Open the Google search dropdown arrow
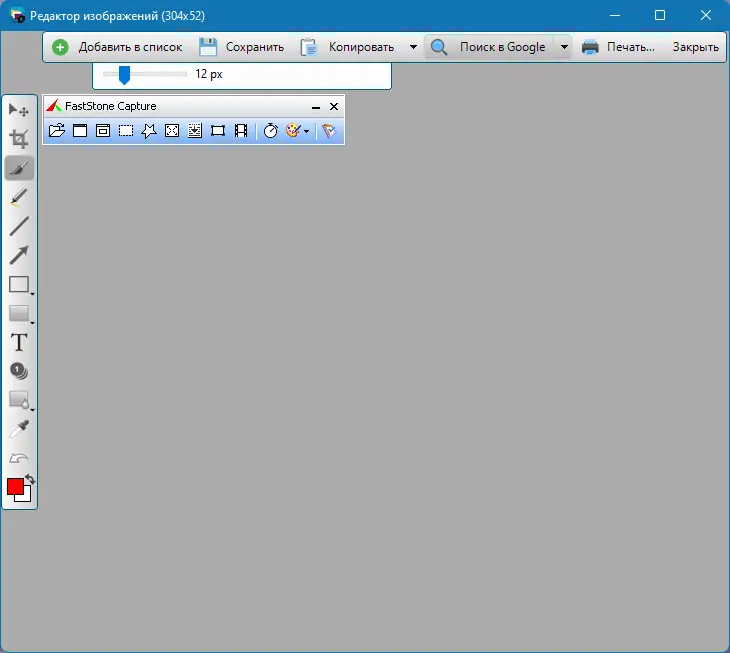 pos(564,47)
